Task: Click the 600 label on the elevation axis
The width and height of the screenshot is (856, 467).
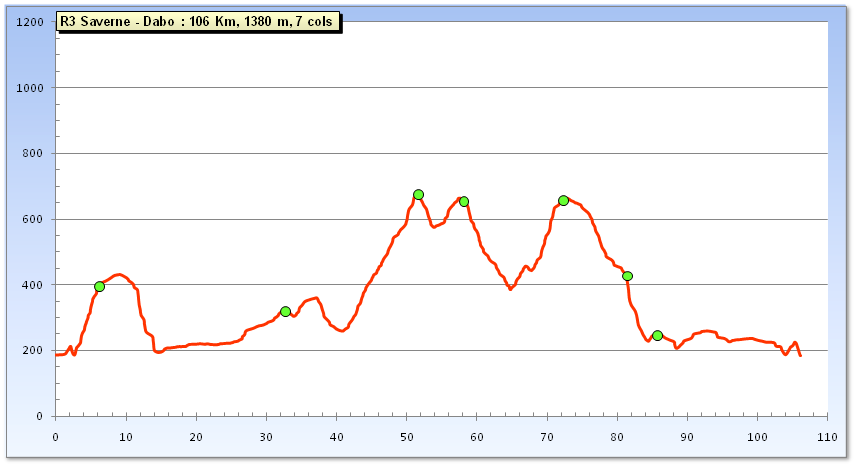Action: click(x=32, y=219)
